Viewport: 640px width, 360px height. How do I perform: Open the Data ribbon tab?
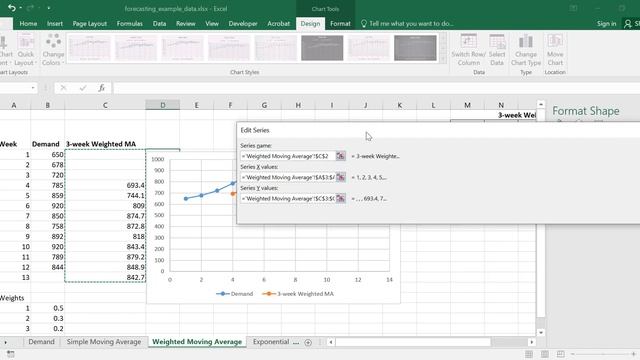tap(159, 24)
